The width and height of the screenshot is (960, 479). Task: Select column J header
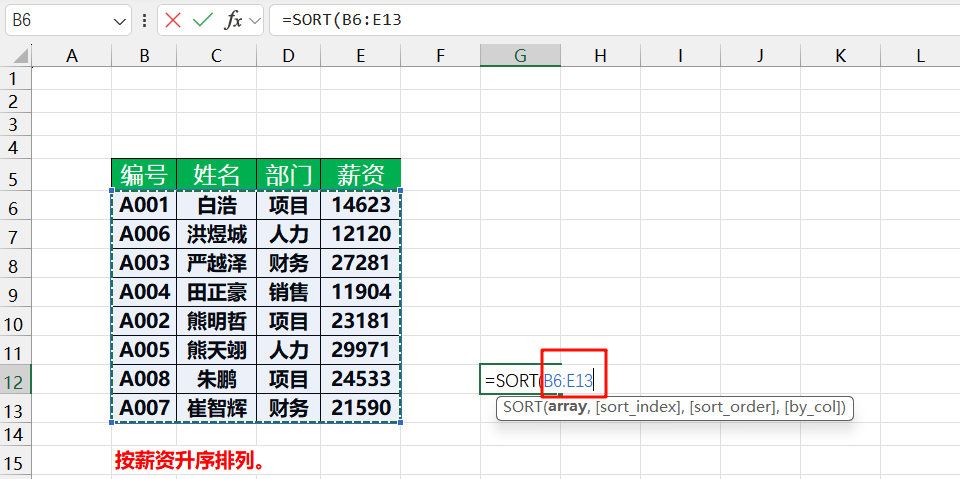coord(760,56)
